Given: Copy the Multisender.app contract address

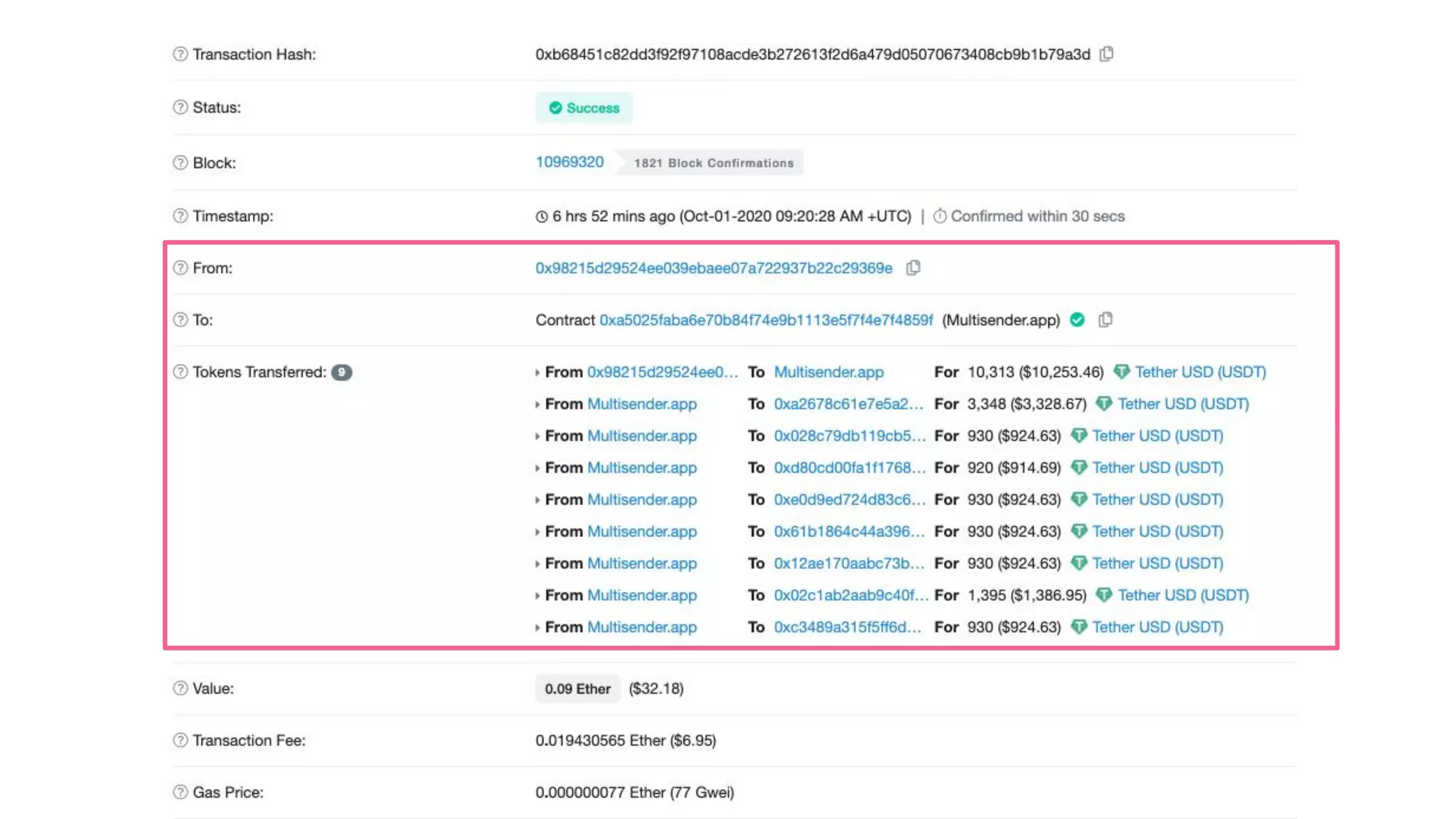Looking at the screenshot, I should [1105, 320].
